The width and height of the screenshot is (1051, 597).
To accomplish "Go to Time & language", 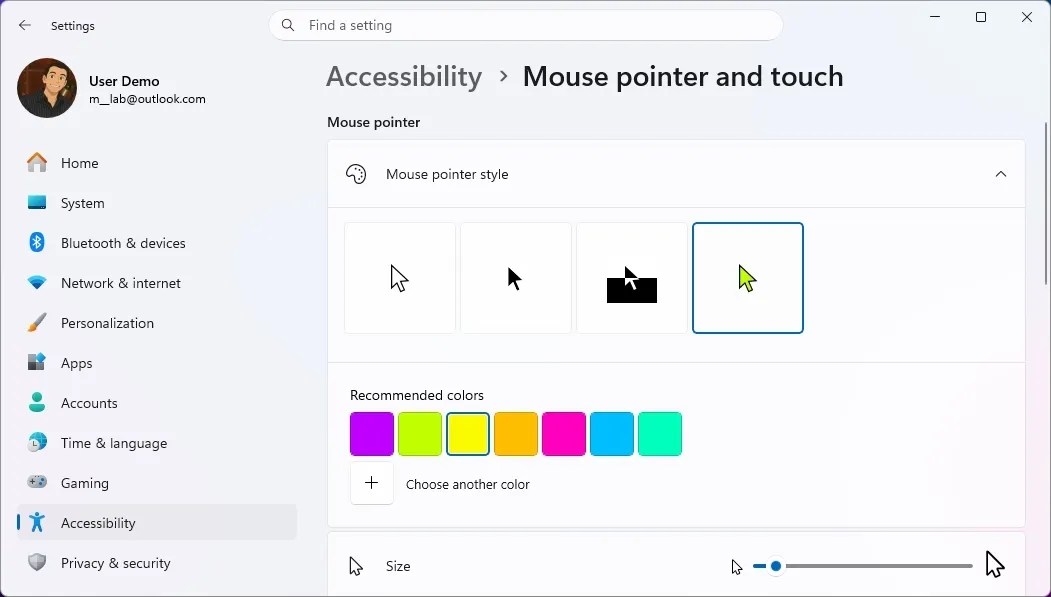I will coord(157,443).
